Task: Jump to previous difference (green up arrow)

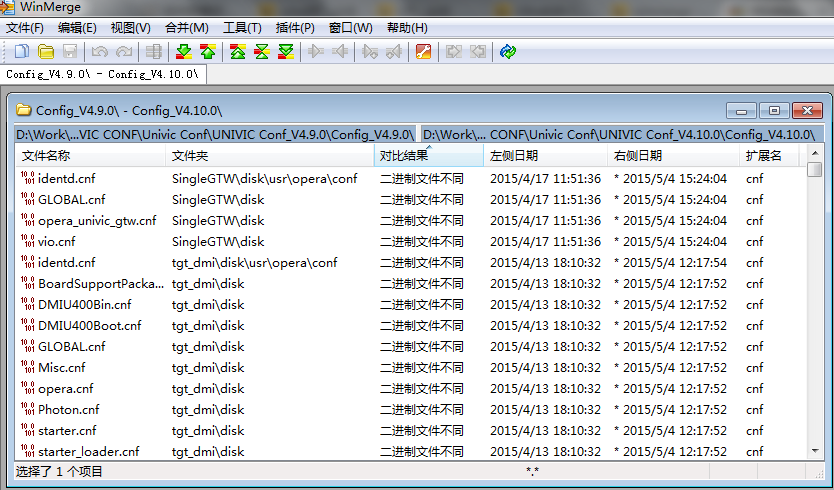Action: tap(208, 51)
